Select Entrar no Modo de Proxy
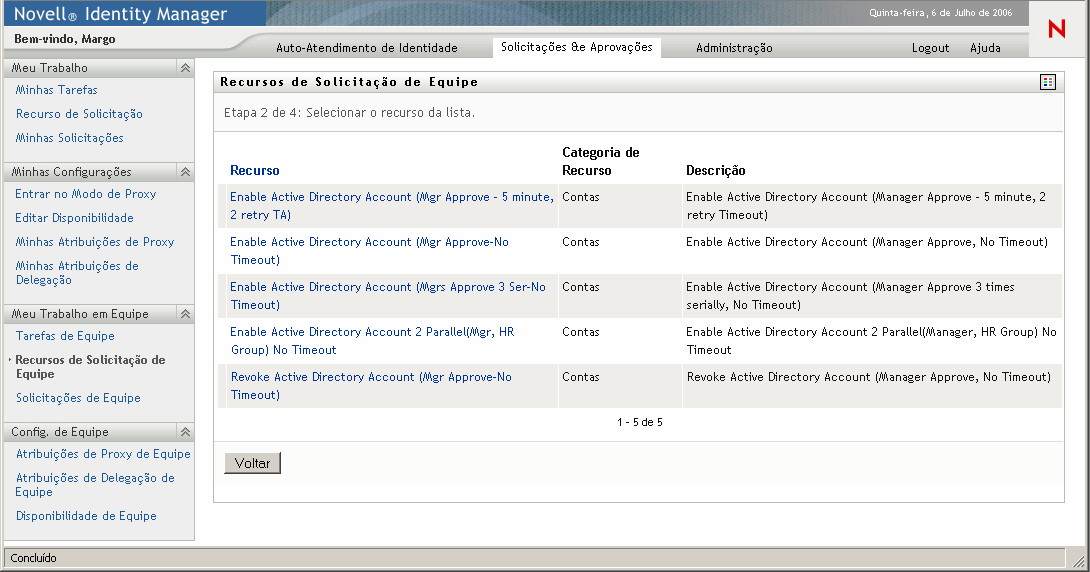1090x572 pixels. 86,194
